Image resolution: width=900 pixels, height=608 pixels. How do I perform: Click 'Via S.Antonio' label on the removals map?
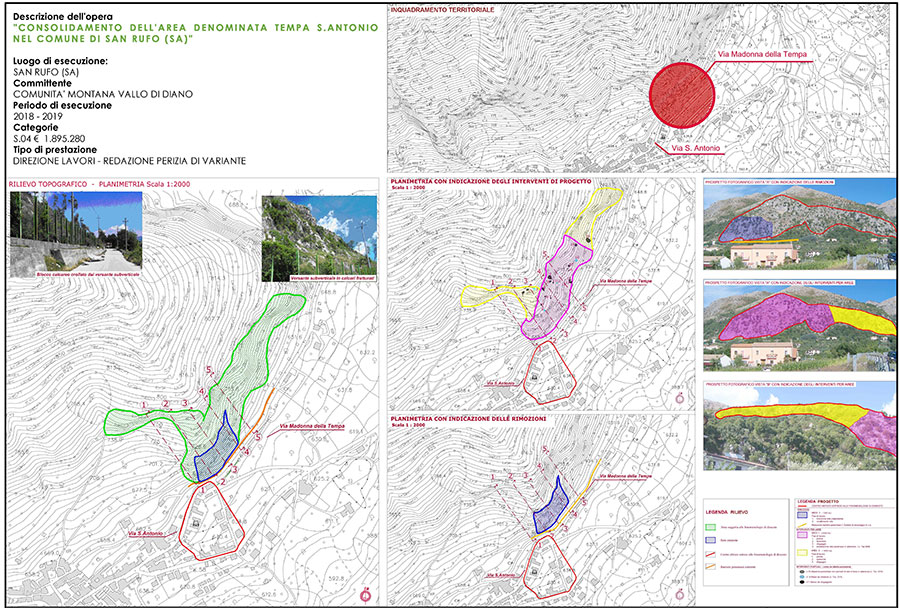tap(503, 575)
